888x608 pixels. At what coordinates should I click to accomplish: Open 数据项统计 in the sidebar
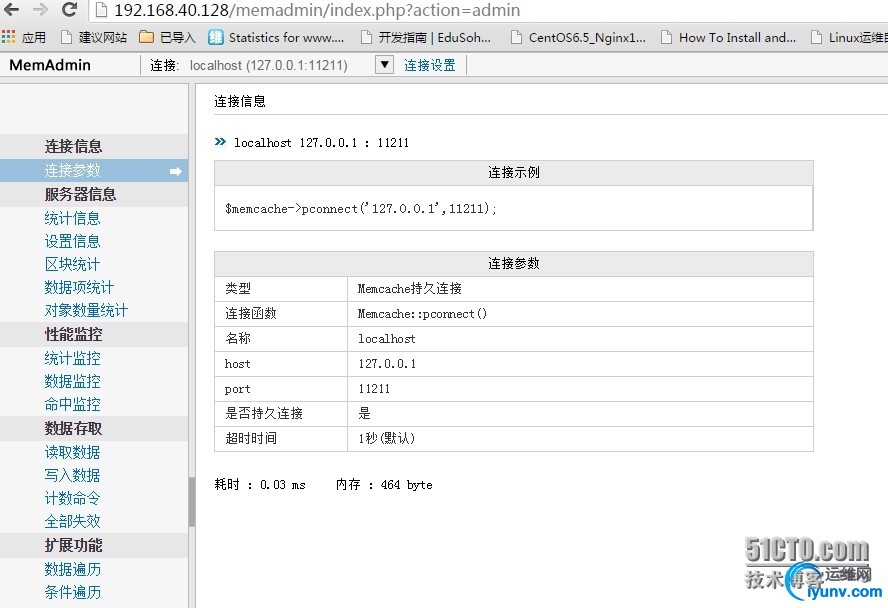point(79,288)
